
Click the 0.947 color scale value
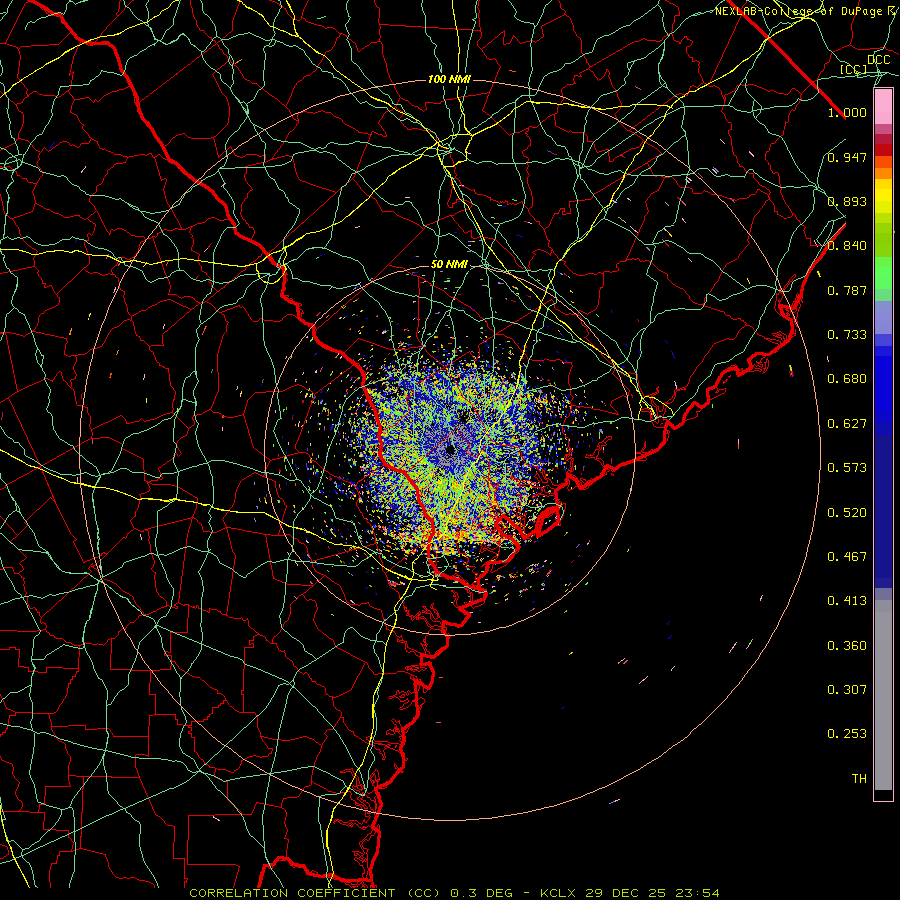[x=847, y=157]
